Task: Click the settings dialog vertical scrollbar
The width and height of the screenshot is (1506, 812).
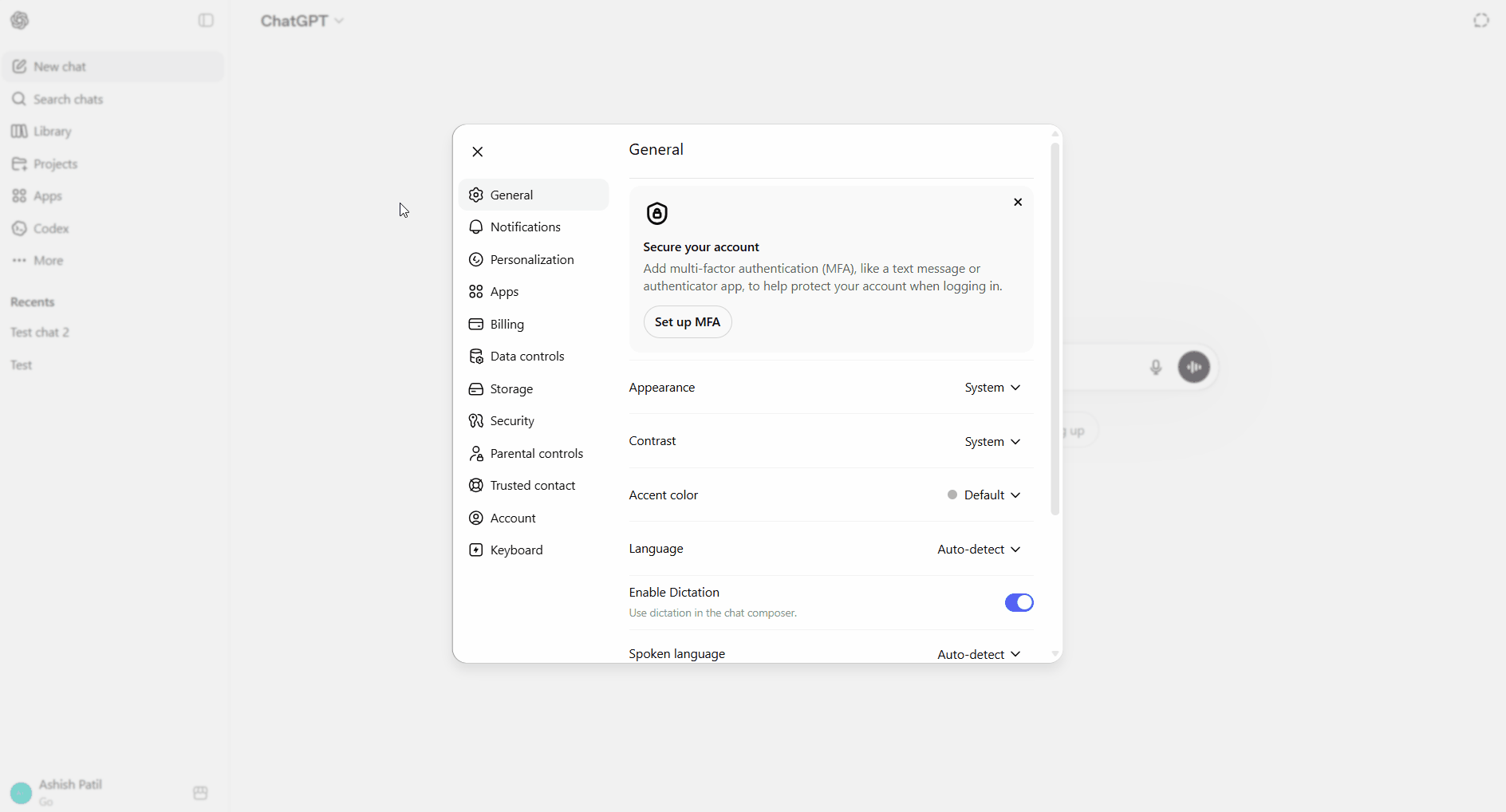Action: click(1055, 329)
